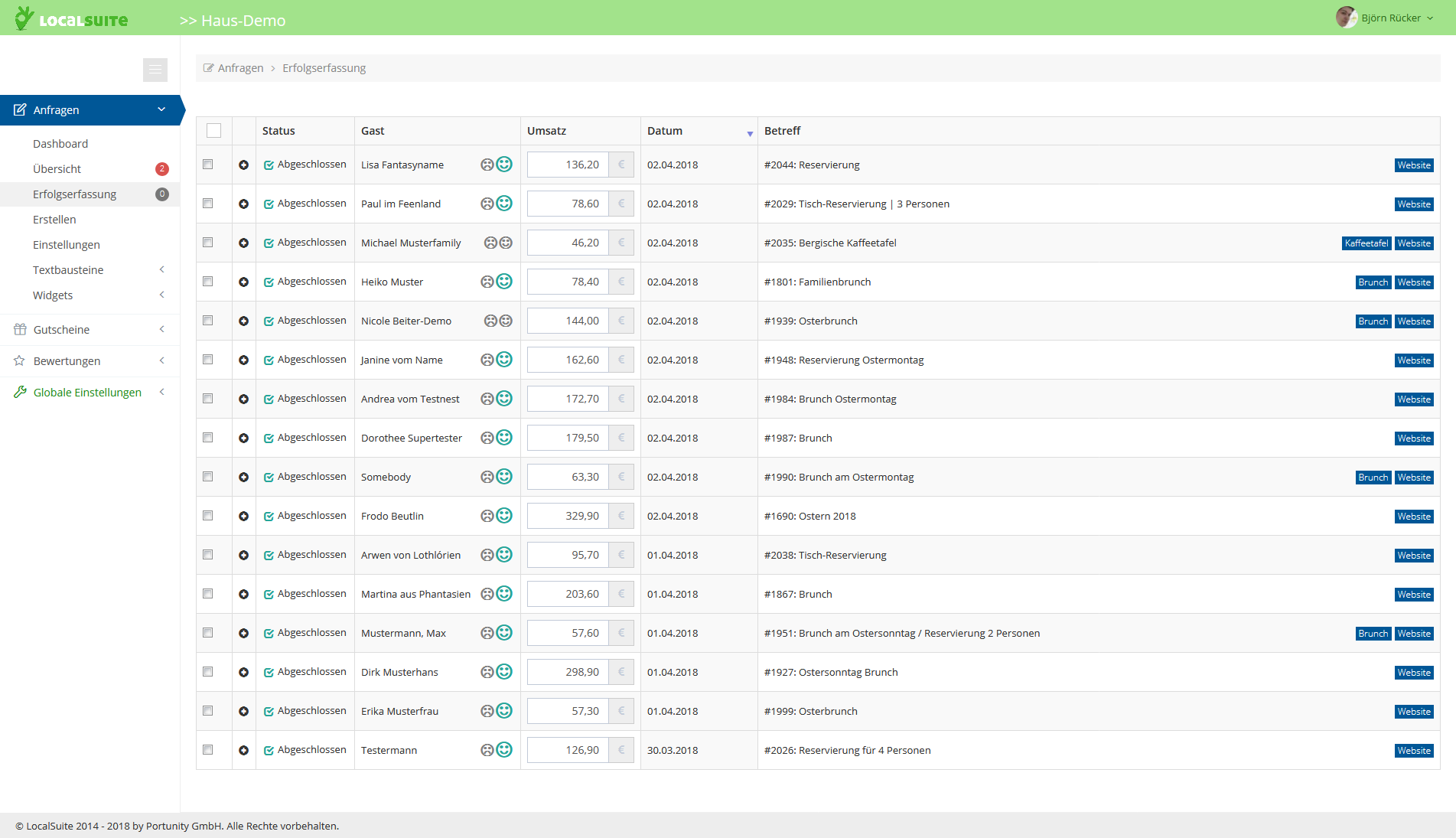The height and width of the screenshot is (838, 1456).
Task: Toggle the sidebar hamburger menu icon
Action: (x=155, y=70)
